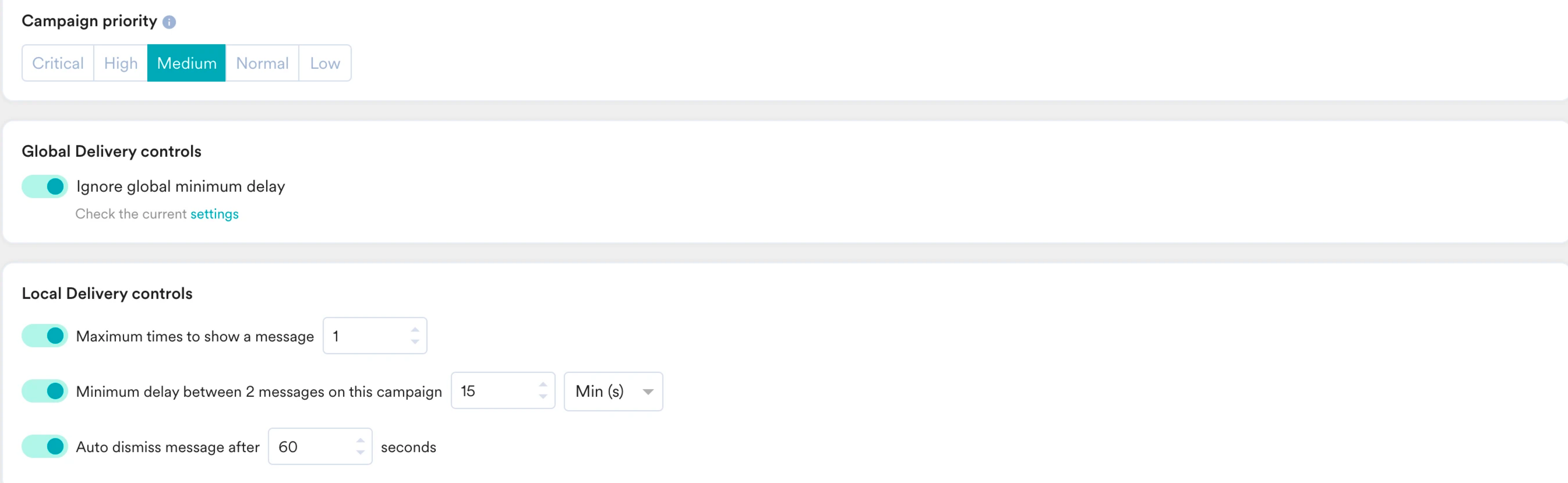Select High campaign priority
The image size is (1568, 483).
121,63
